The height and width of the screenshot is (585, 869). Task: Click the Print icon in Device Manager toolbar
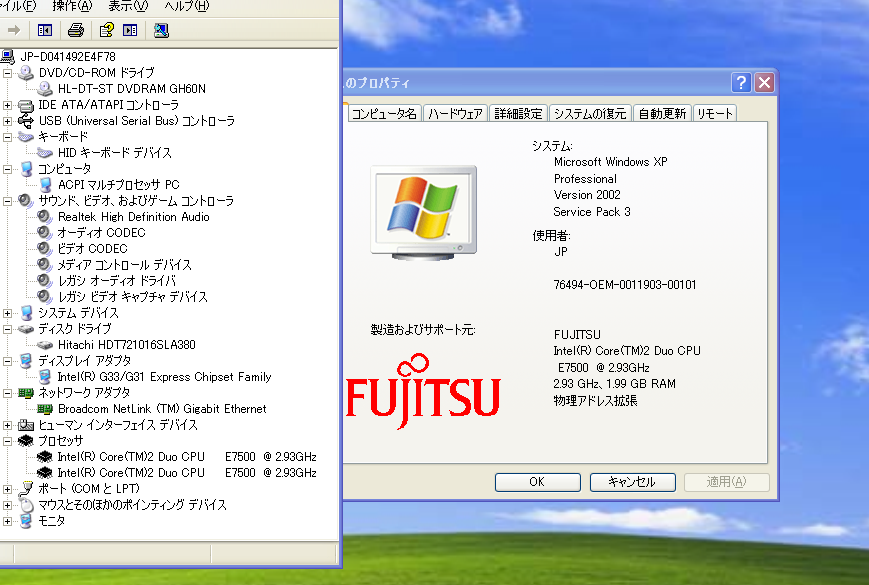click(x=76, y=30)
